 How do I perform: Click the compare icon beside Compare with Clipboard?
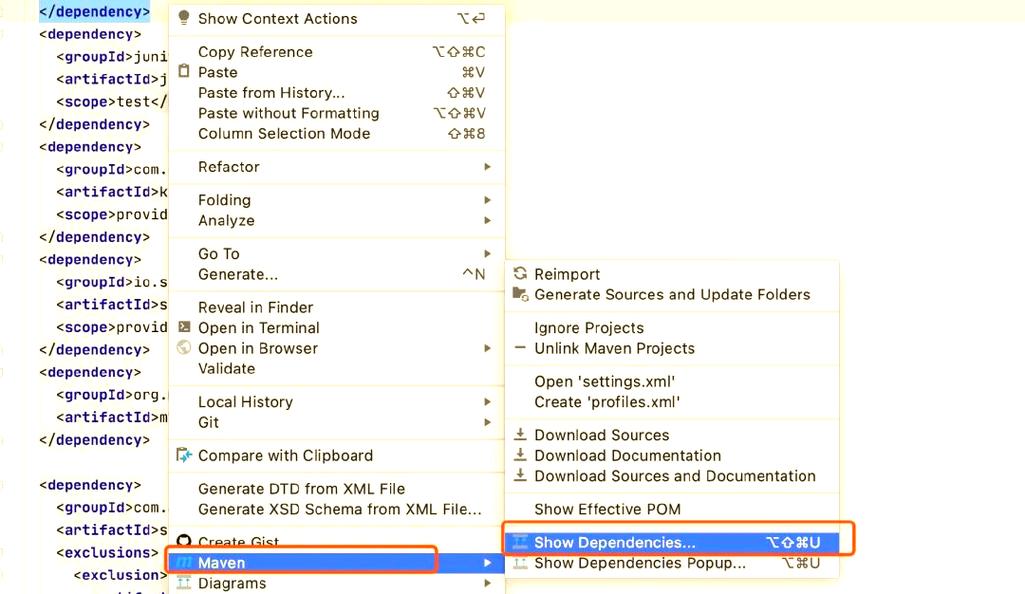click(183, 455)
